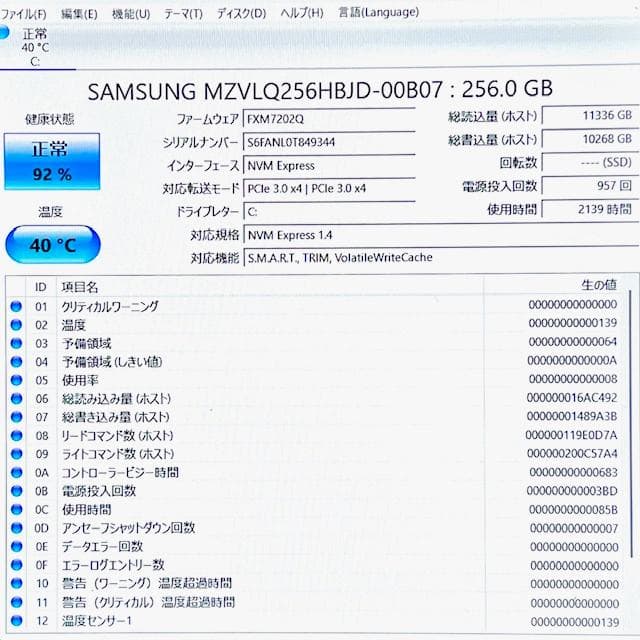640x640 pixels.
Task: Click the features field S.M.A.R.T., TRIM, VolatileWriteCache
Action: click(441, 258)
